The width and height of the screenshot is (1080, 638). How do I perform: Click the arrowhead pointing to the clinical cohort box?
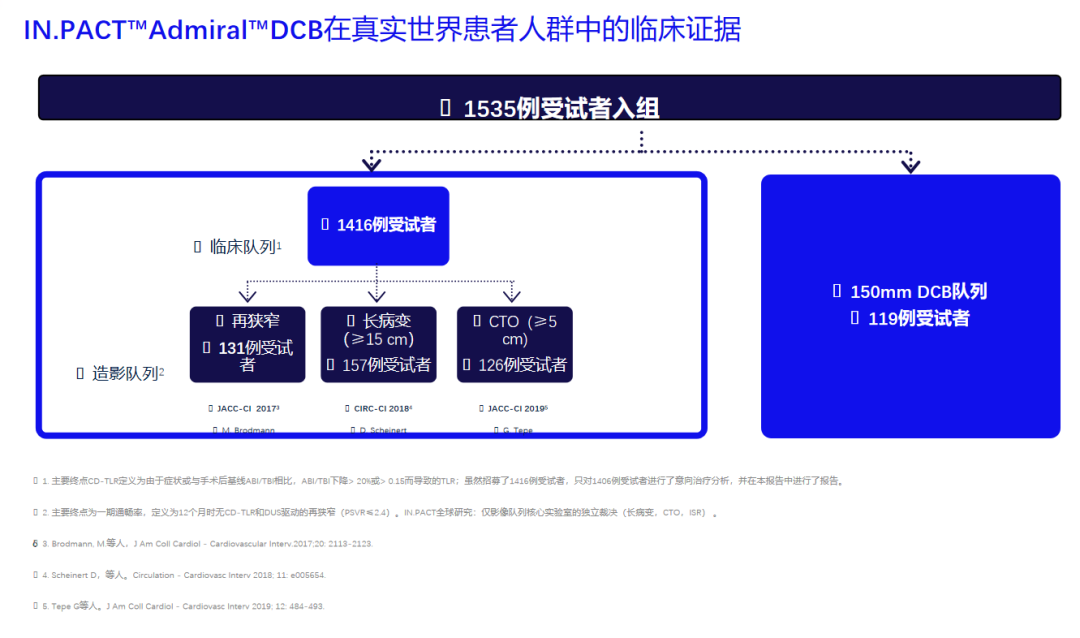click(371, 163)
